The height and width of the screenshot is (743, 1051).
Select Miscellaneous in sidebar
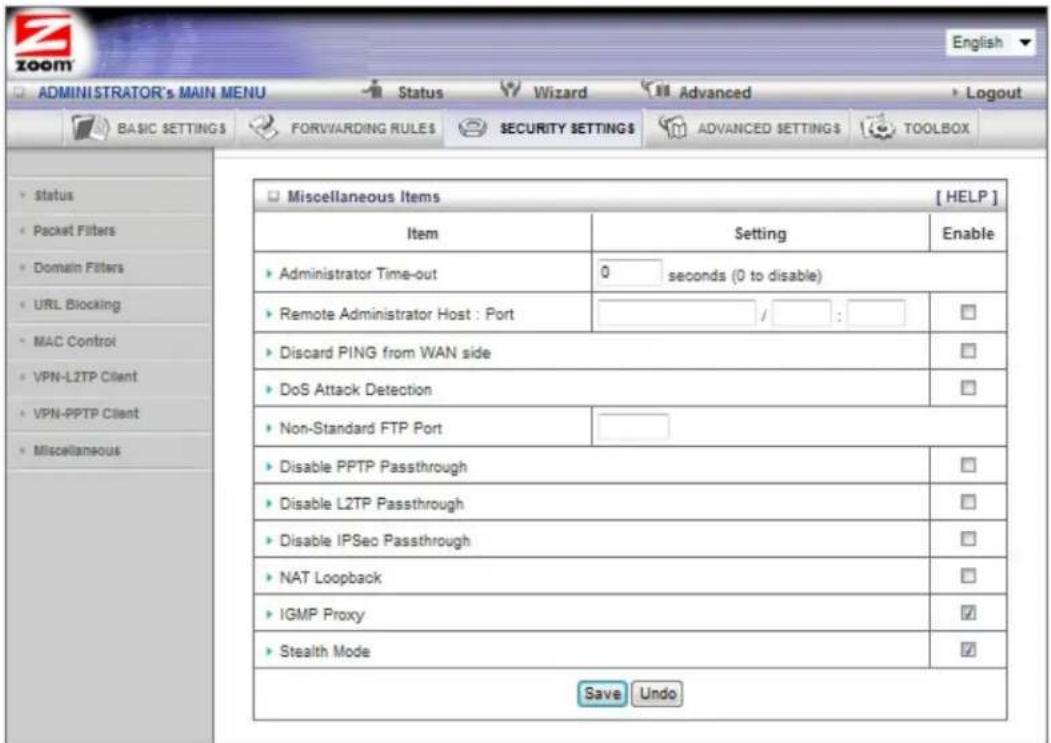[x=77, y=451]
